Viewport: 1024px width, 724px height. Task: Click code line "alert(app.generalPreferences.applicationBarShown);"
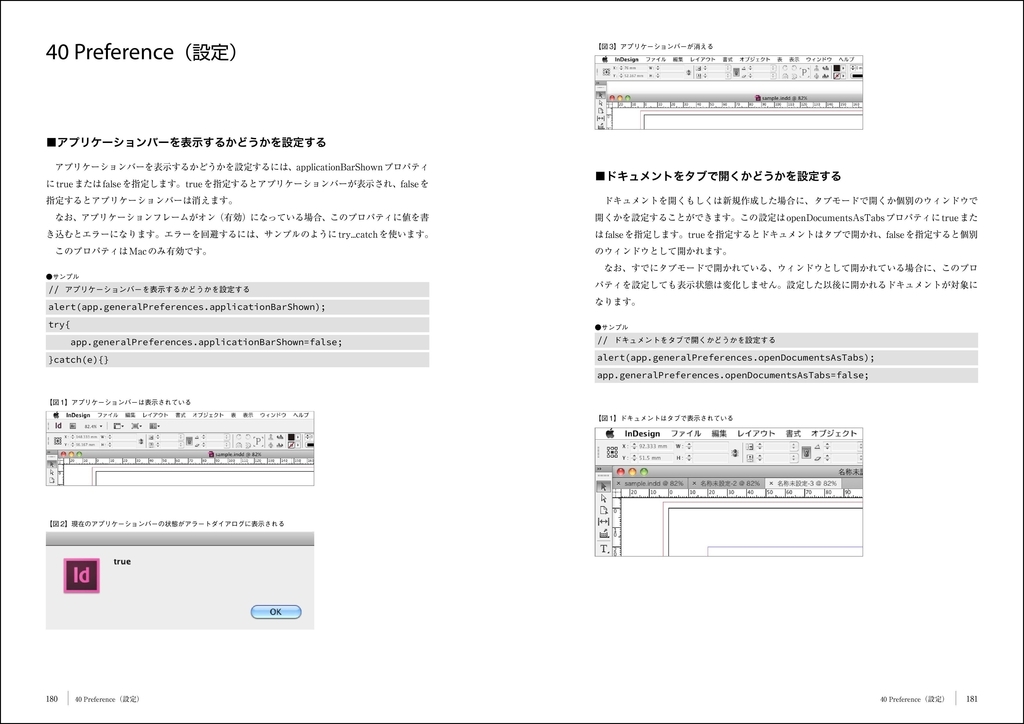[x=237, y=307]
